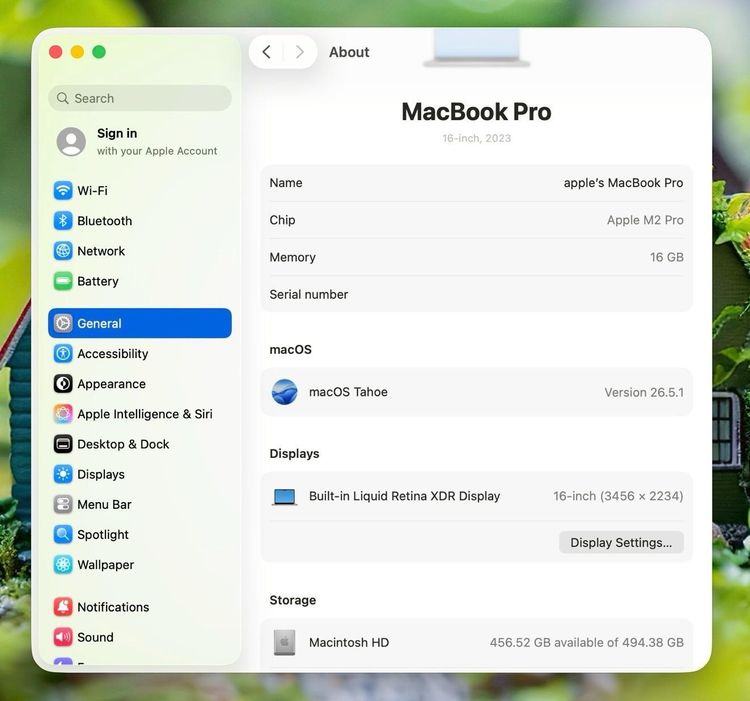This screenshot has height=701, width=750.
Task: Open Menu Bar settings
Action: (x=140, y=504)
